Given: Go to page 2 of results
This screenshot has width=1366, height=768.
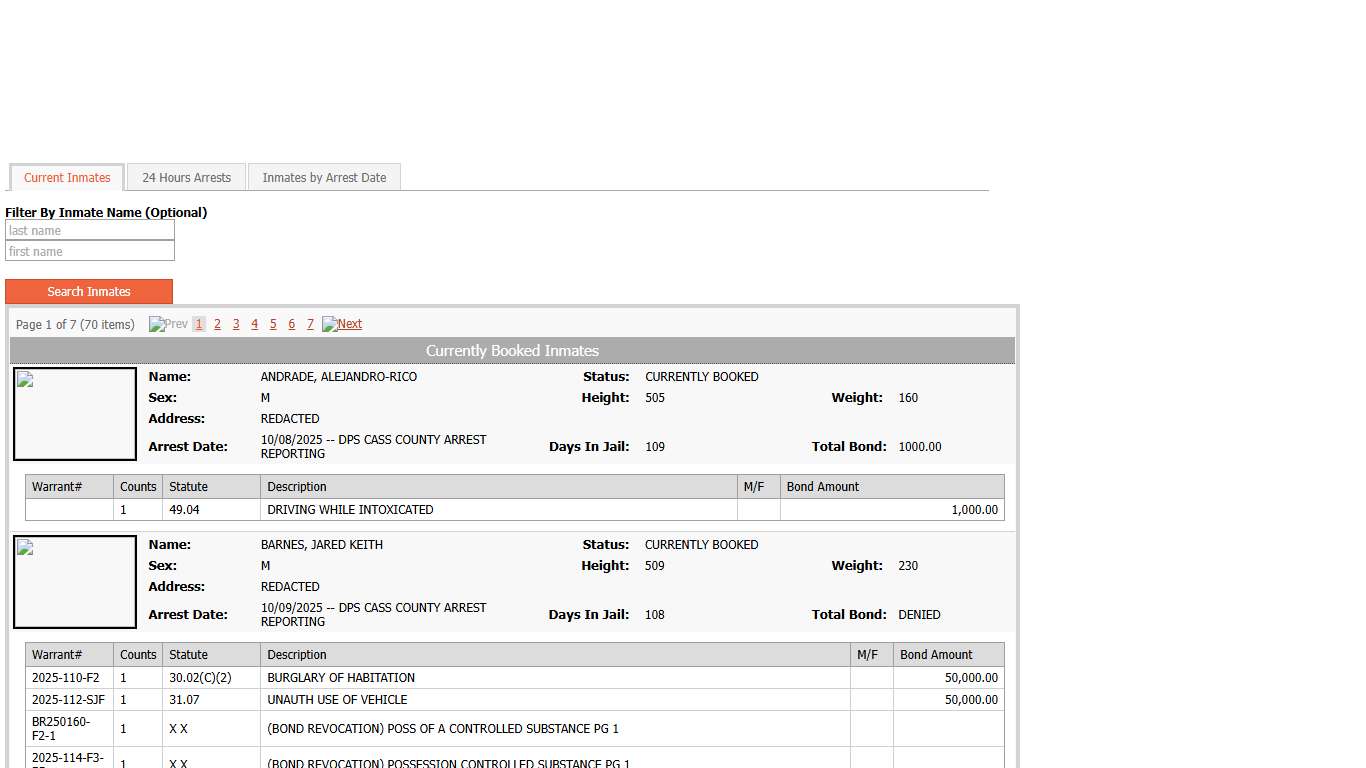Looking at the screenshot, I should pos(217,324).
